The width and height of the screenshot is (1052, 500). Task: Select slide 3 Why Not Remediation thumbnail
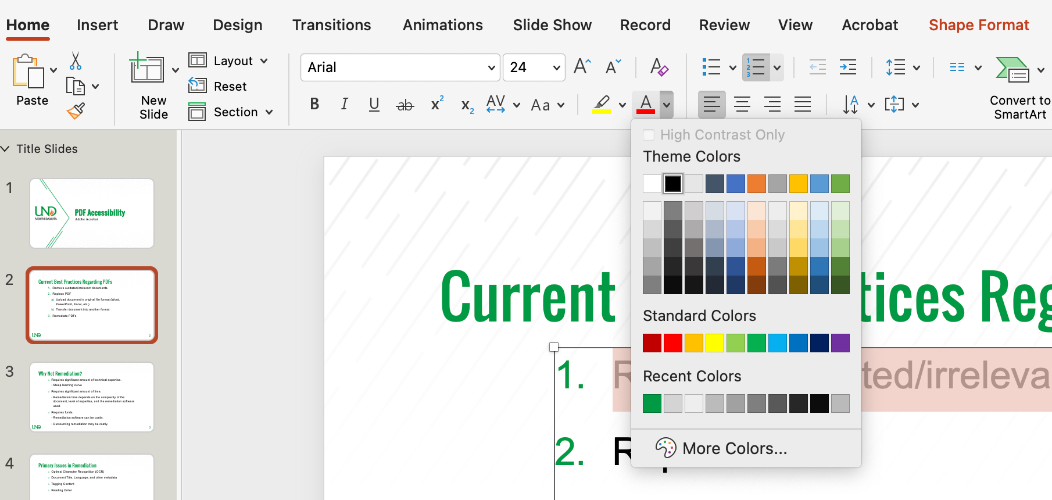(x=92, y=397)
